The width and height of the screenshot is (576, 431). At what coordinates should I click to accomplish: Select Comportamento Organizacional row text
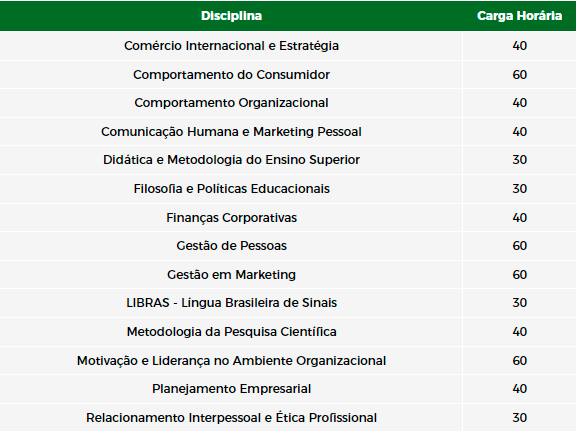click(231, 103)
